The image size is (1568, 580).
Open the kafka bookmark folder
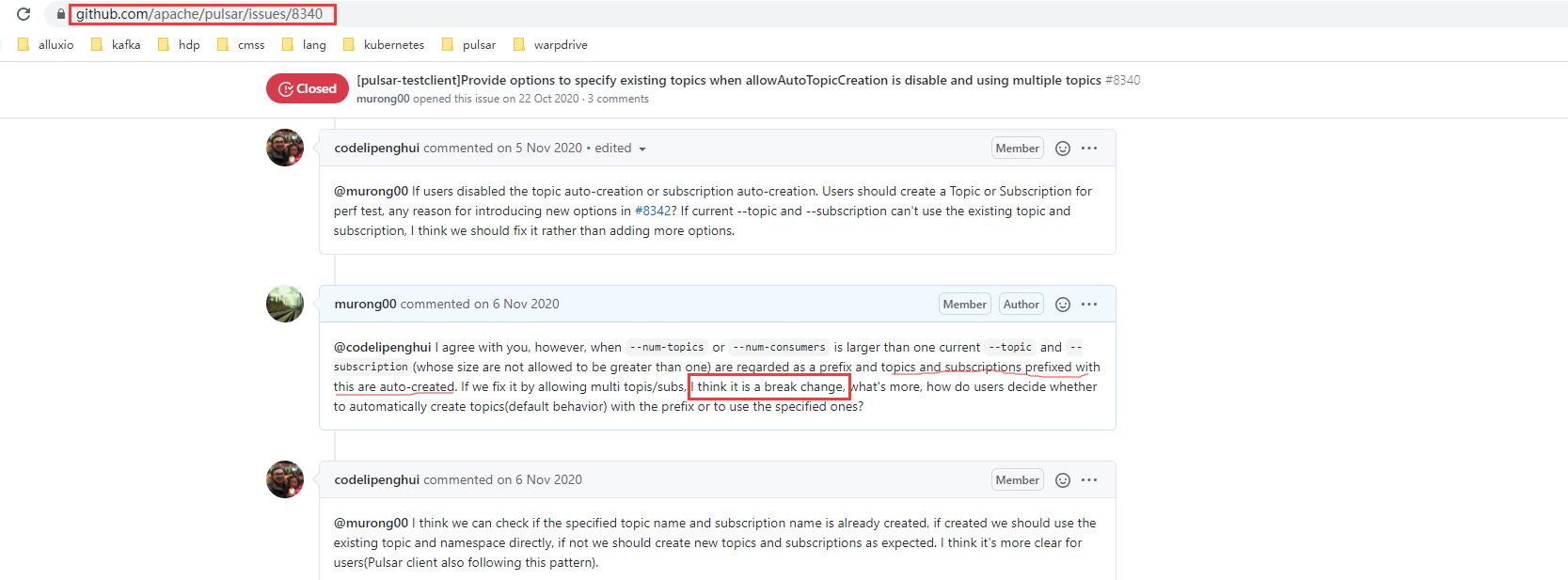pos(116,44)
